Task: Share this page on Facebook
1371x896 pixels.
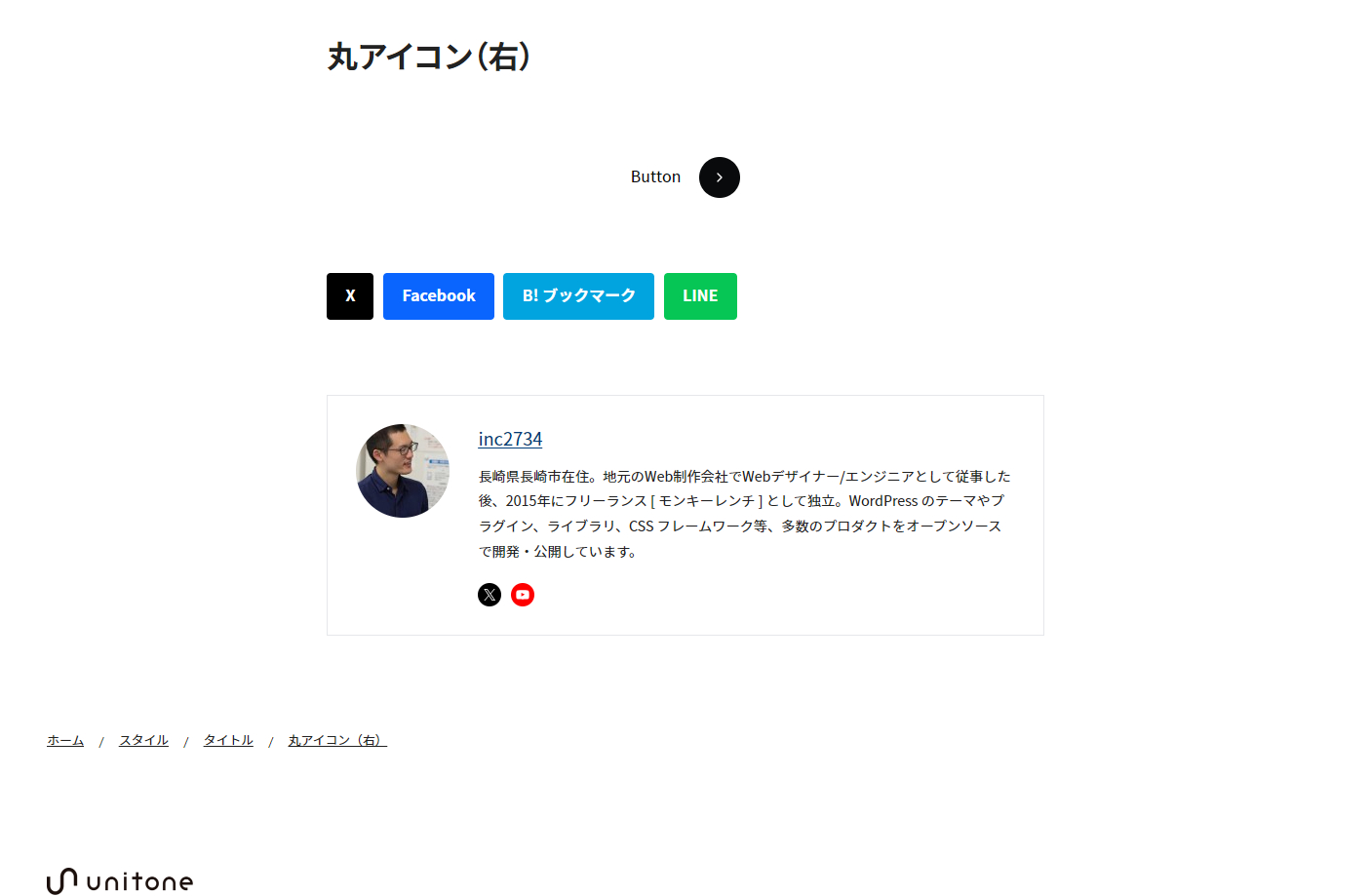Action: tap(439, 296)
